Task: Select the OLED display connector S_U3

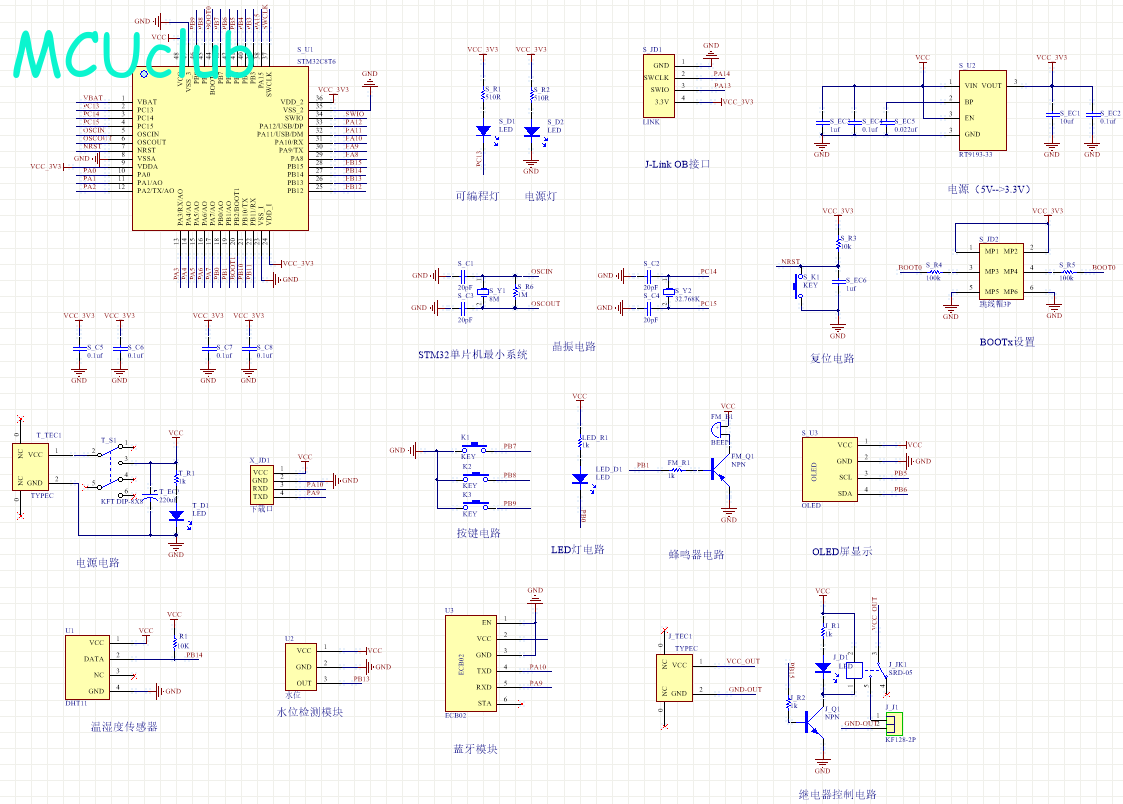Action: [x=830, y=470]
